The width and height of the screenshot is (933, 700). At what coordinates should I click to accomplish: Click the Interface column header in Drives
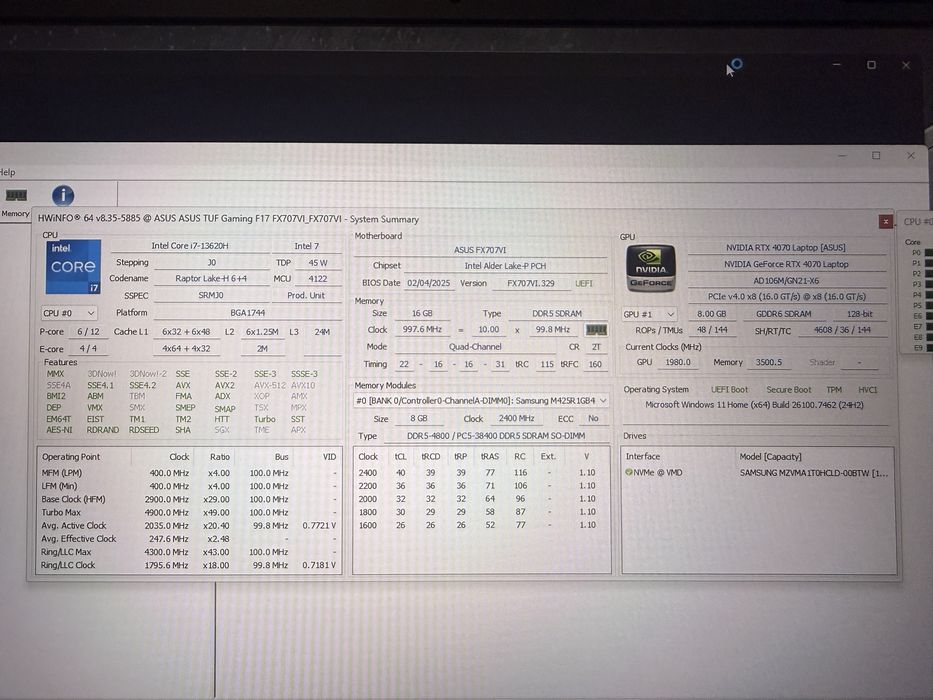pyautogui.click(x=643, y=457)
